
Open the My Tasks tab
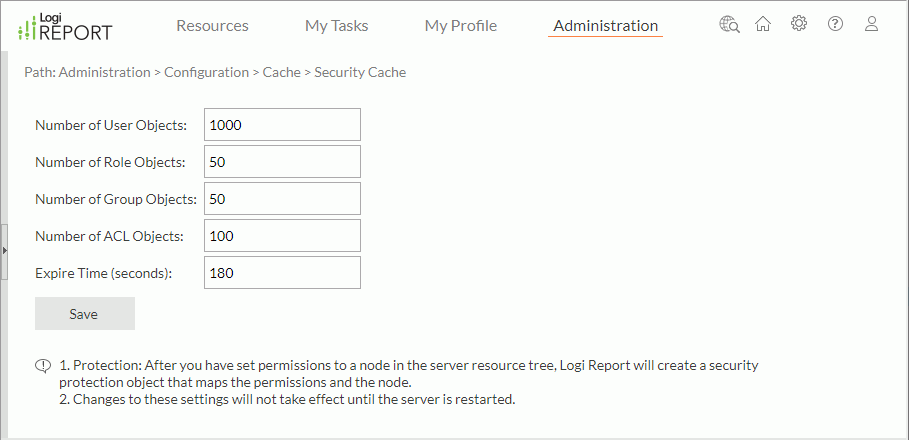click(x=336, y=26)
